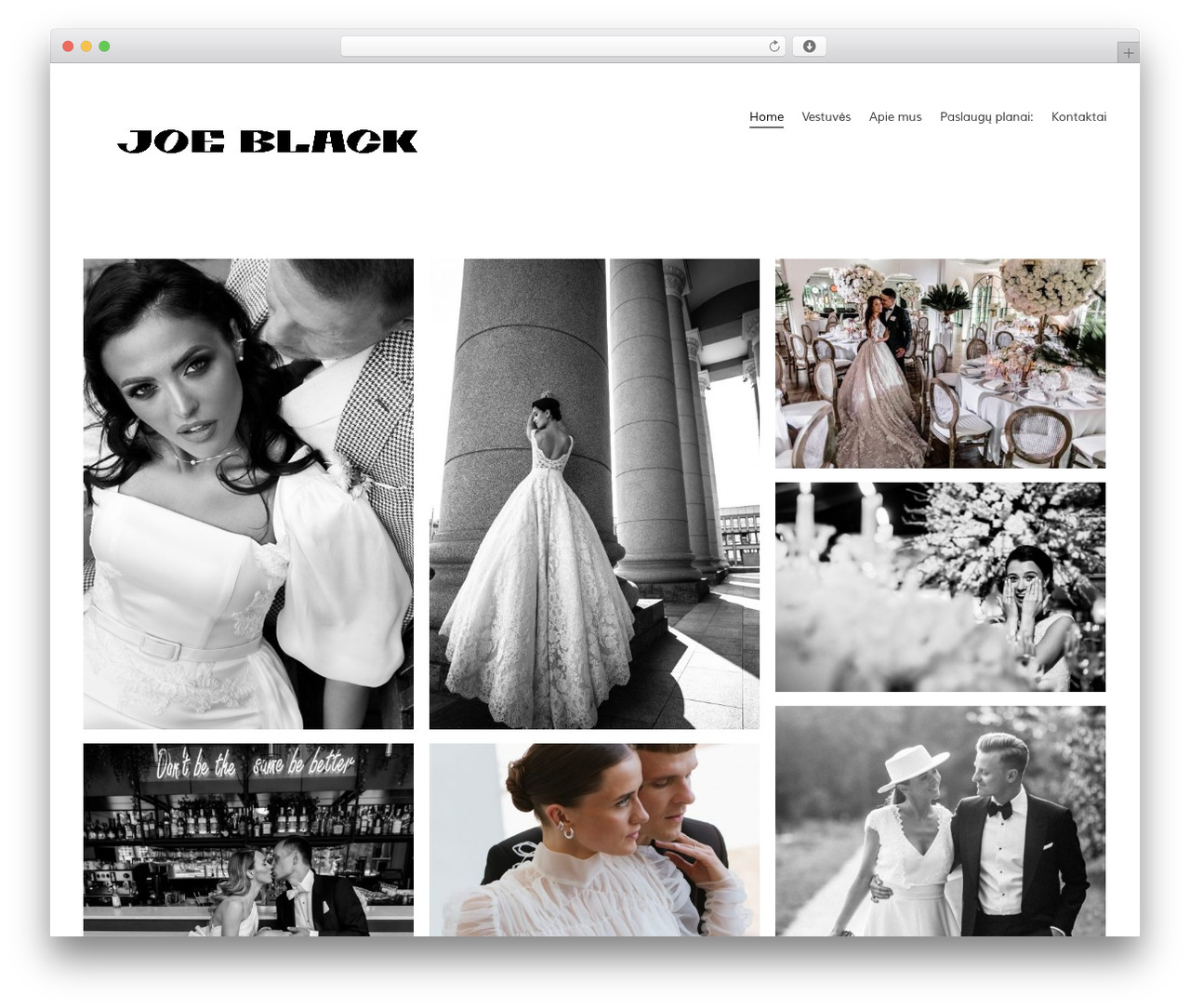
Task: Open the Vestuvės menu item
Action: point(826,117)
